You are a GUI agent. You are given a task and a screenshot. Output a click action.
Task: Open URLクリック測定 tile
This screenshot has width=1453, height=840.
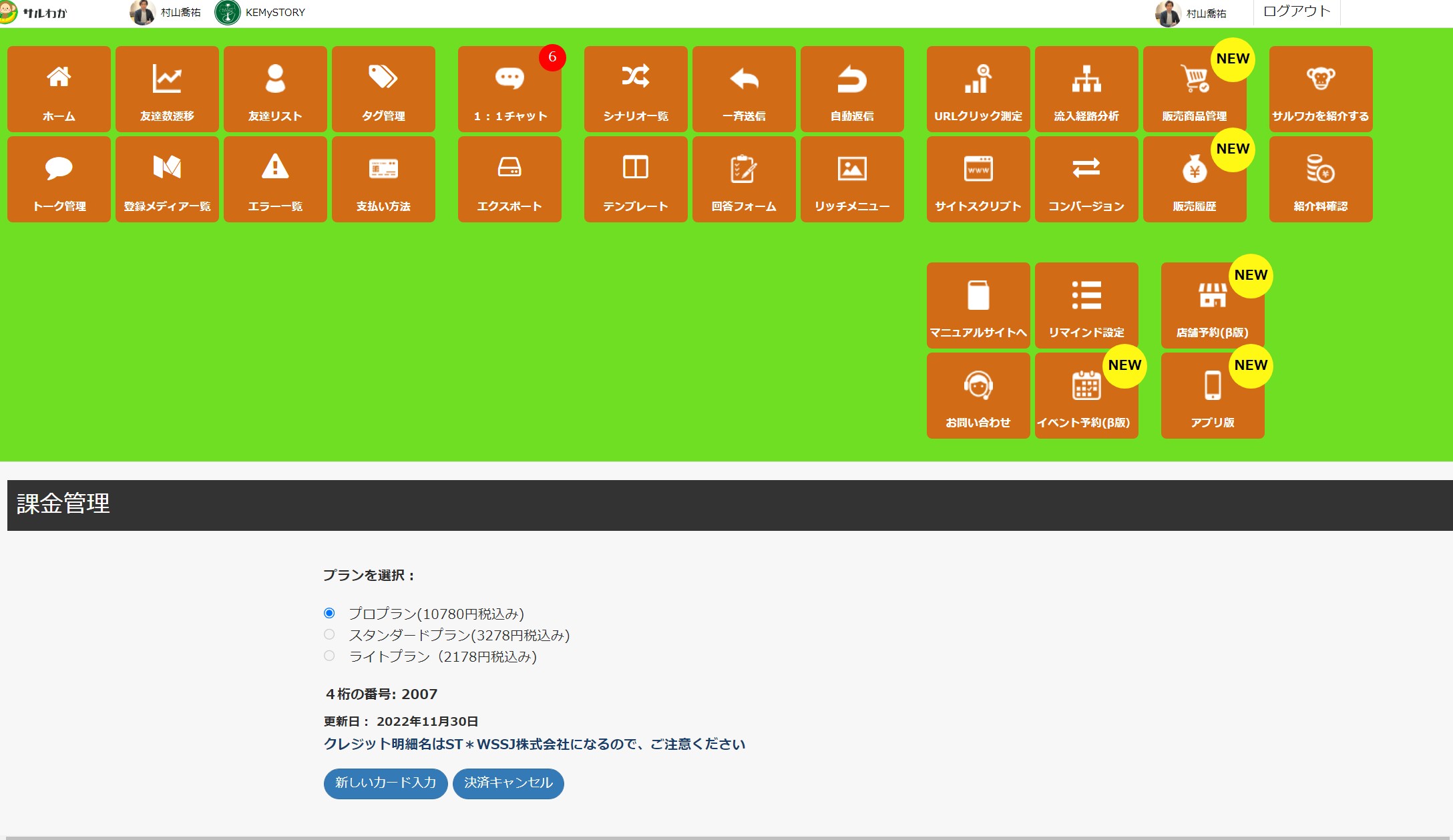coord(978,89)
